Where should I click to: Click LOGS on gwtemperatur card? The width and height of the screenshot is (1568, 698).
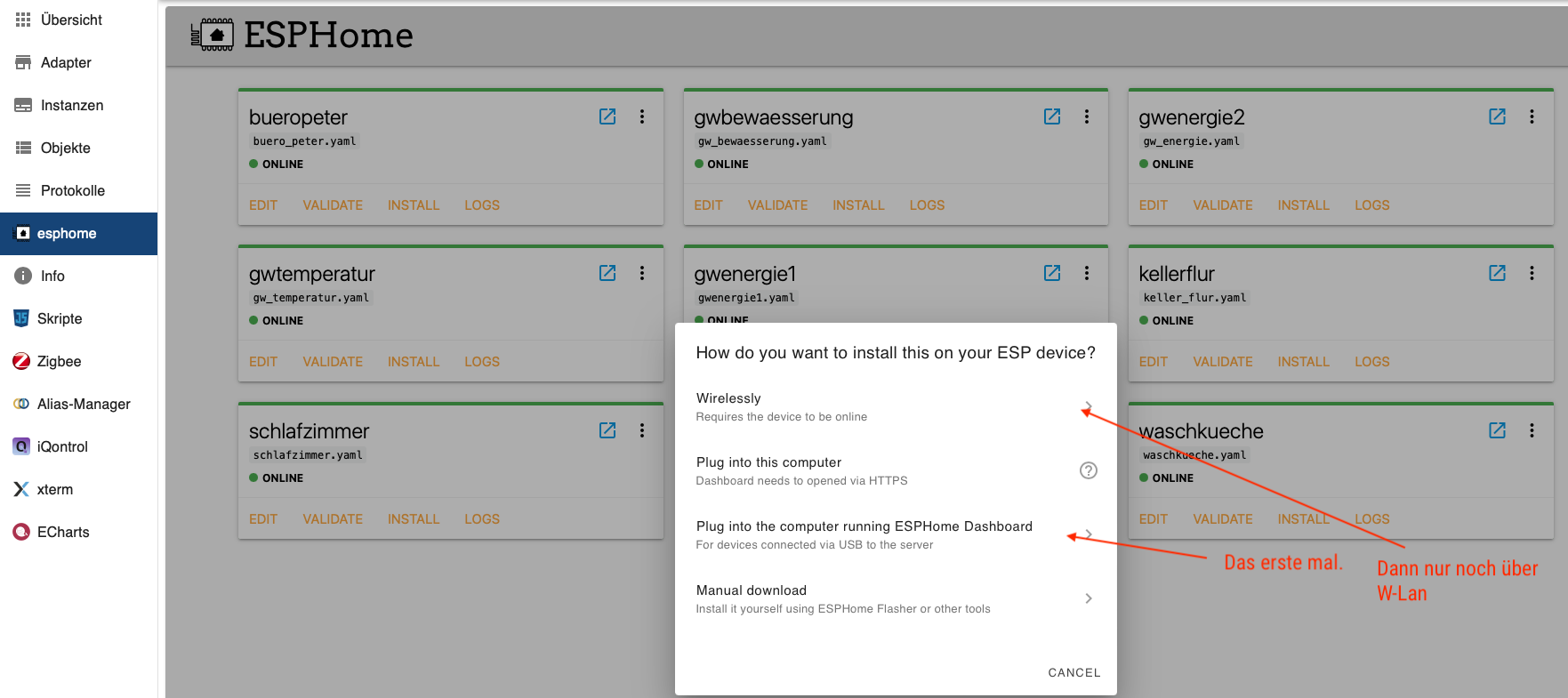[x=482, y=362]
